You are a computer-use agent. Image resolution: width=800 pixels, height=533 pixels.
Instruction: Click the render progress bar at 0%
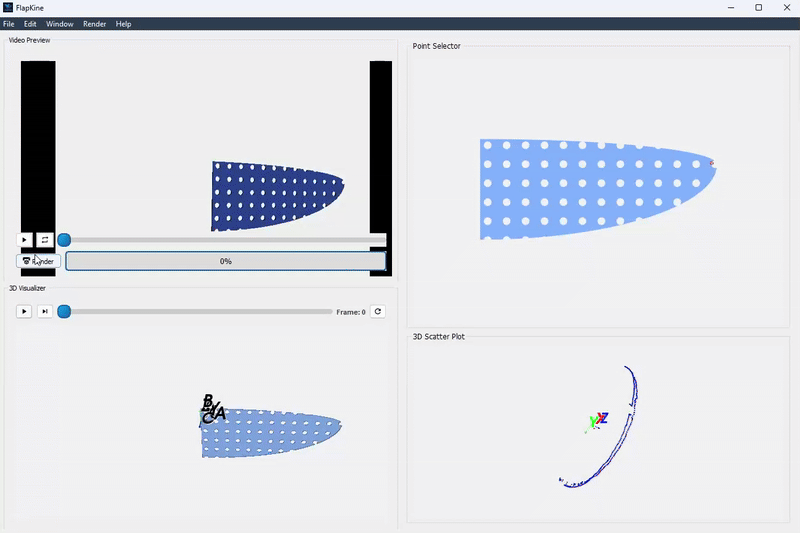(x=226, y=261)
